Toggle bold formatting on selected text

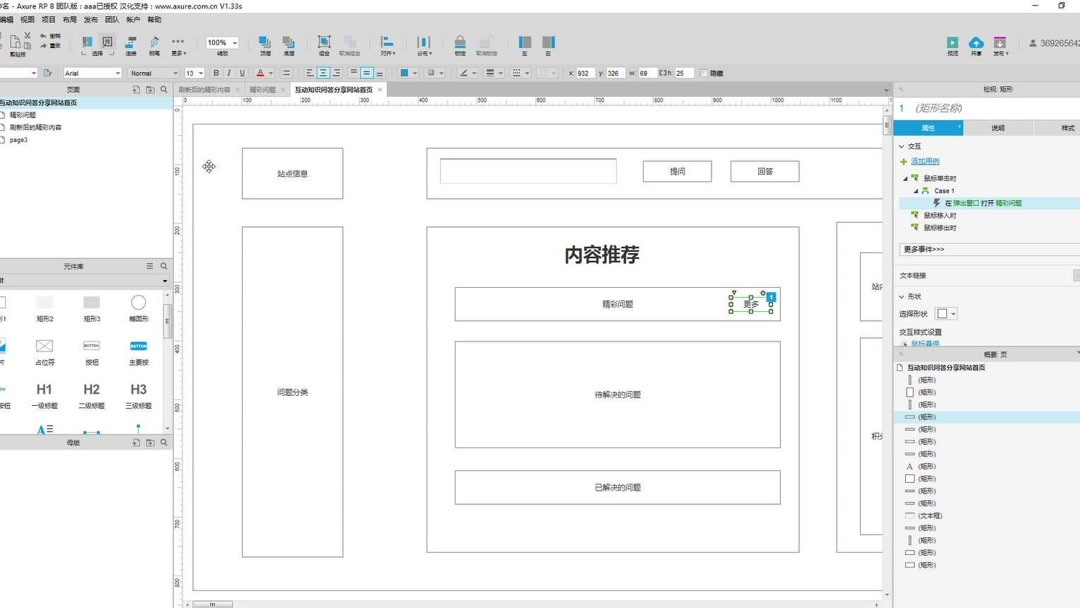point(215,72)
